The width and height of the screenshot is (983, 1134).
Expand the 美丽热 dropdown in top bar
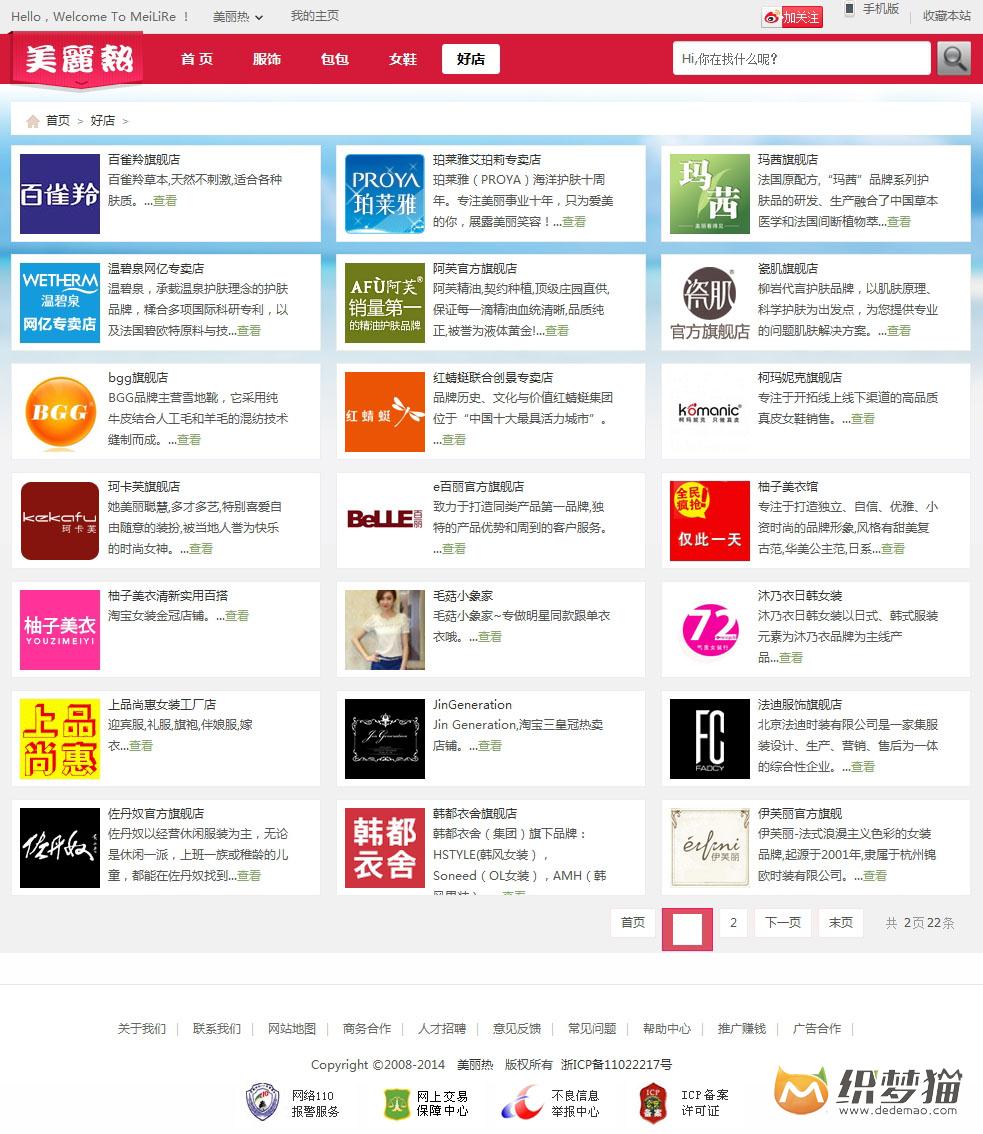point(237,17)
